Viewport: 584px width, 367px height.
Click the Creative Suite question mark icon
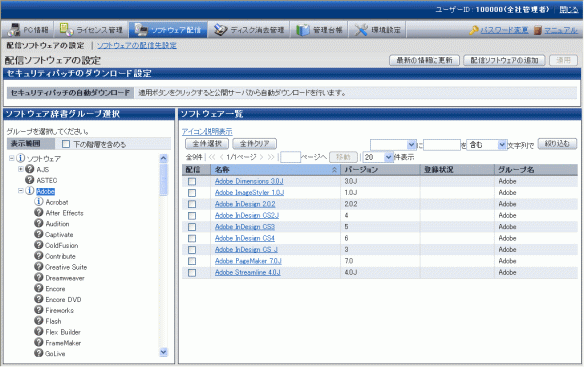(x=39, y=266)
